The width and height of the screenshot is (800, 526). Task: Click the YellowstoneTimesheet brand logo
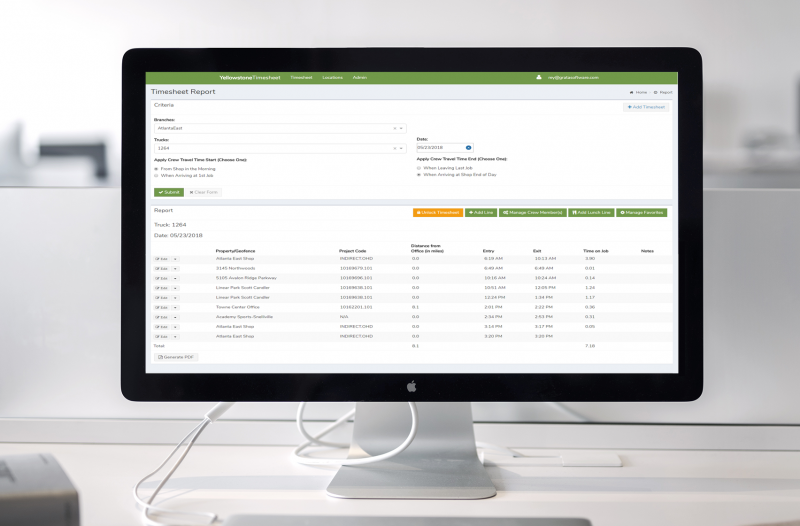[250, 78]
